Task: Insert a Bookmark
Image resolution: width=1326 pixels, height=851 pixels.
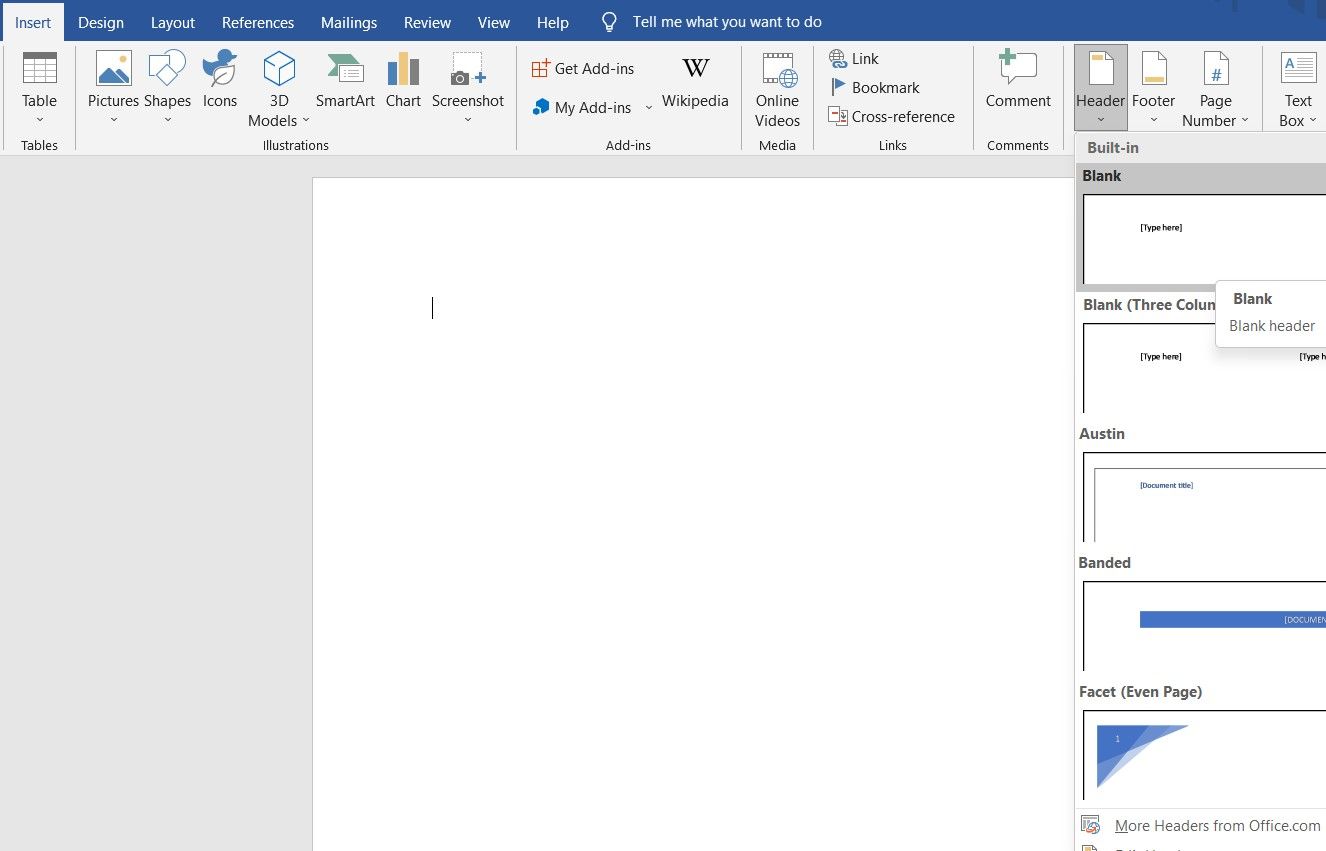Action: pos(883,87)
